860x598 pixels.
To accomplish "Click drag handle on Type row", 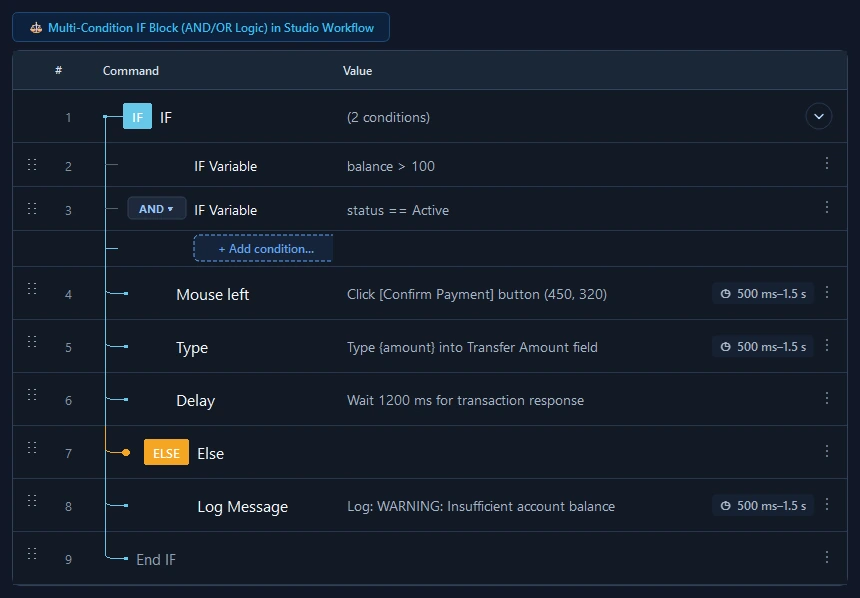I will [x=32, y=341].
